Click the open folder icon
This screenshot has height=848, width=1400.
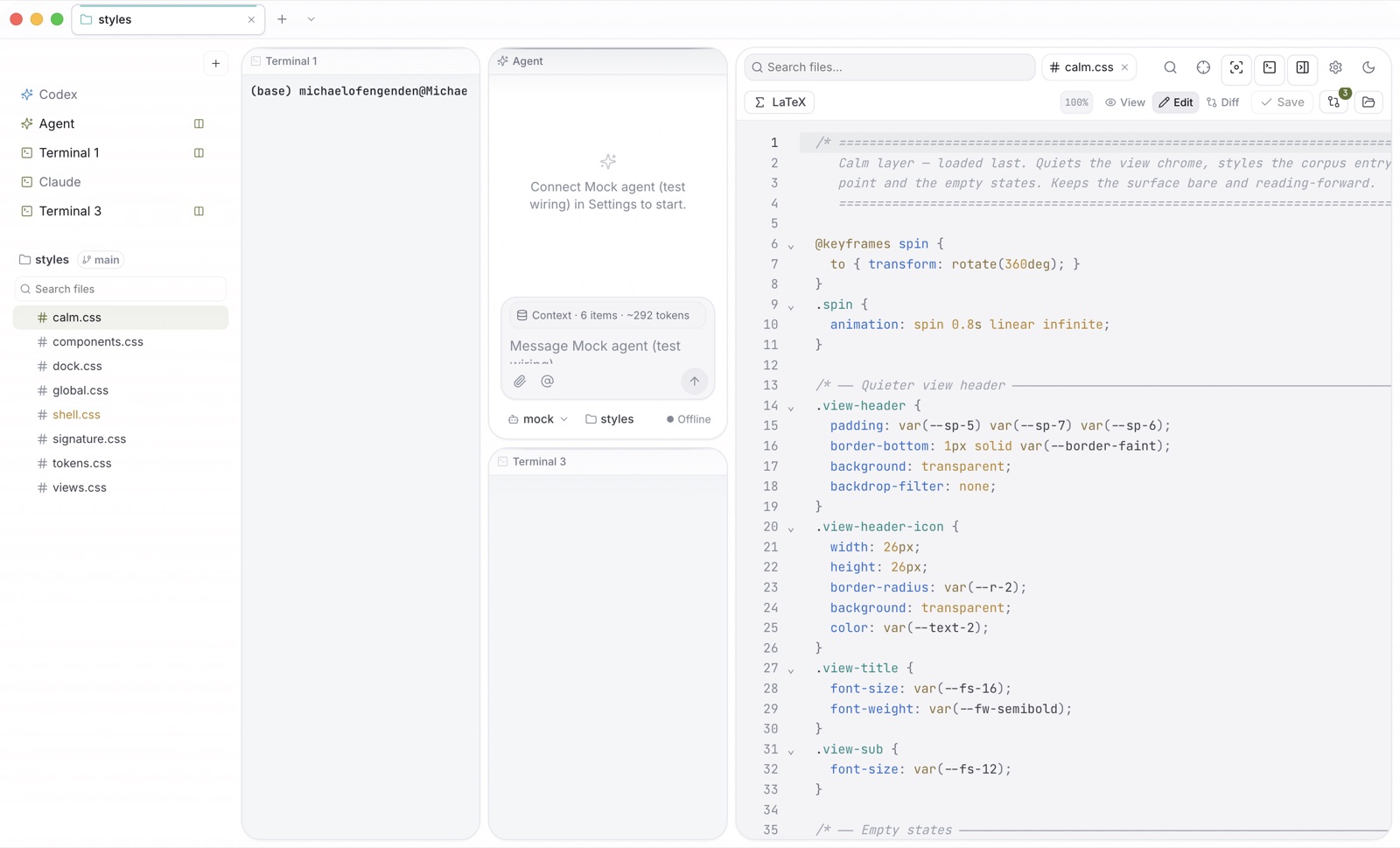click(x=1368, y=102)
